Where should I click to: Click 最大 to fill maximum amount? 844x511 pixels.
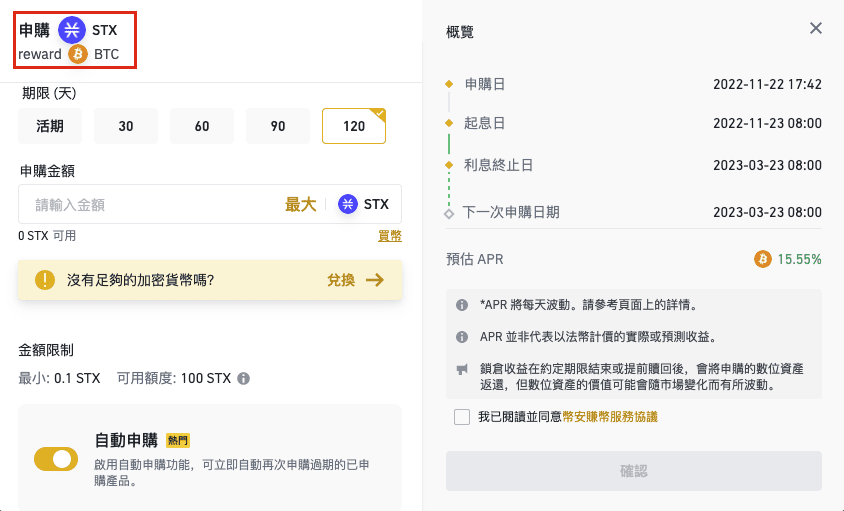[300, 205]
